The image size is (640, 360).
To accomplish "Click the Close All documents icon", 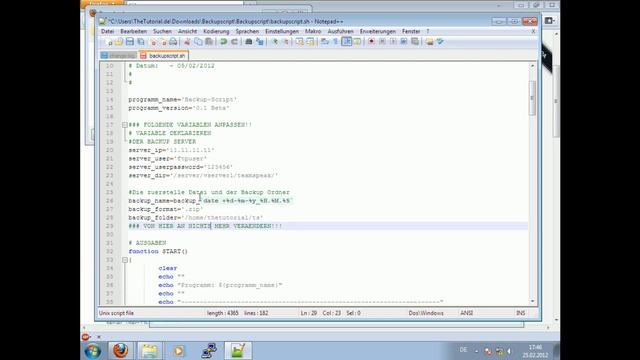I will pyautogui.click(x=163, y=42).
